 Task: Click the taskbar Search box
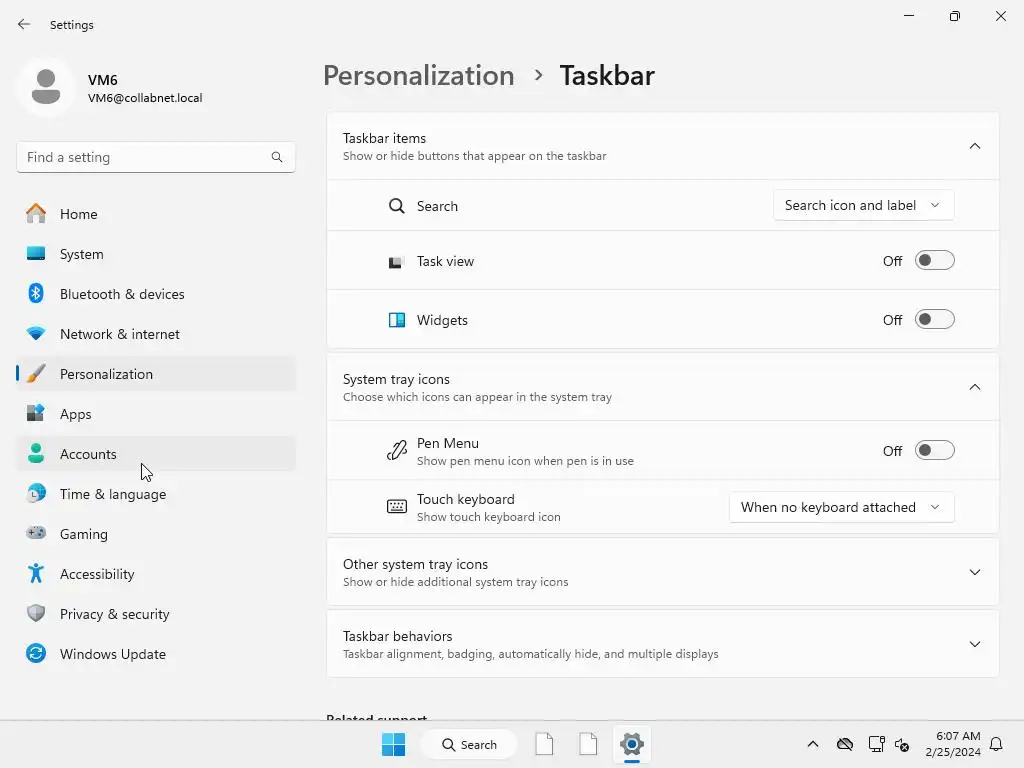(x=469, y=744)
